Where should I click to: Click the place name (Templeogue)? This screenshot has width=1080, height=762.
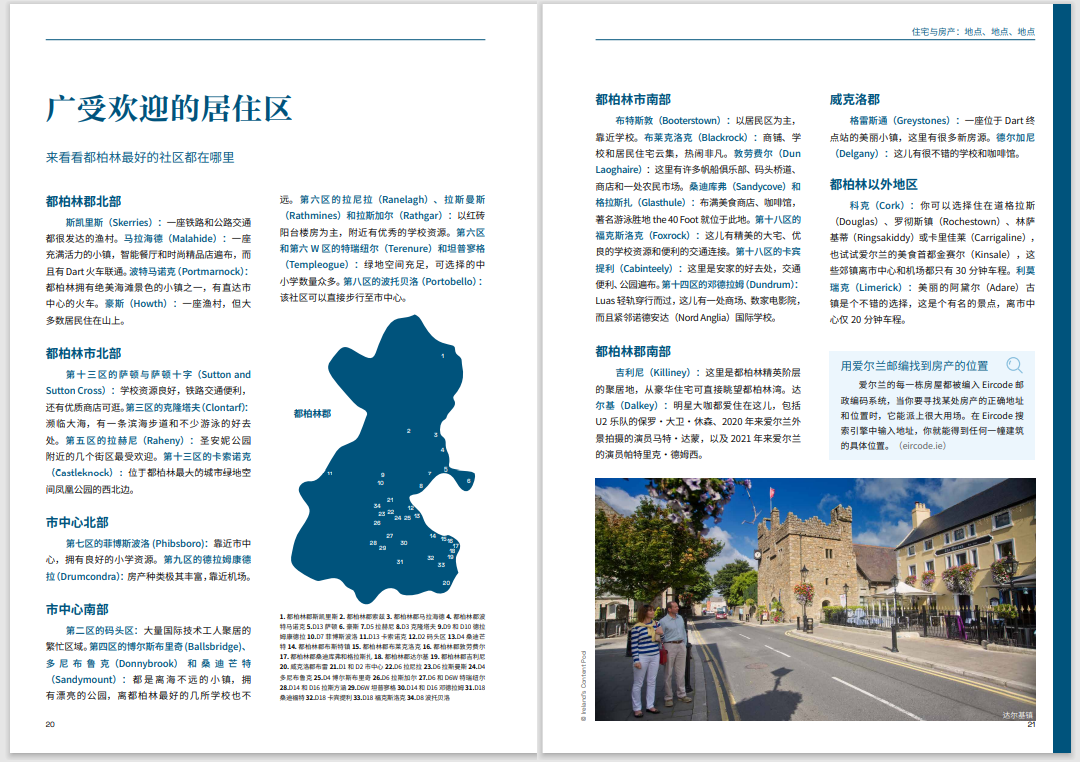pyautogui.click(x=317, y=265)
